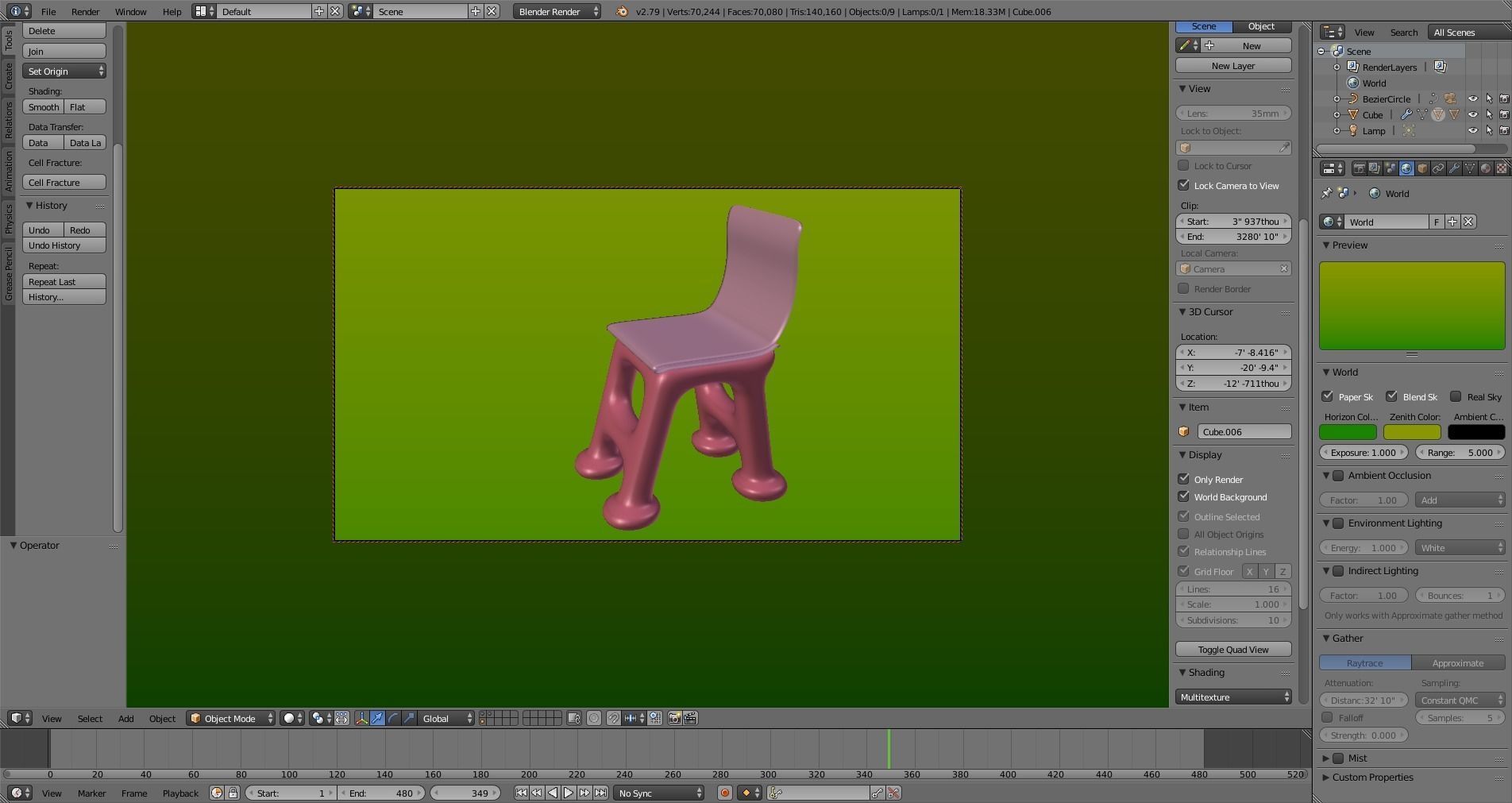Play animation in reverse in timeline
Screen dimensions: 1512x803
[553, 793]
